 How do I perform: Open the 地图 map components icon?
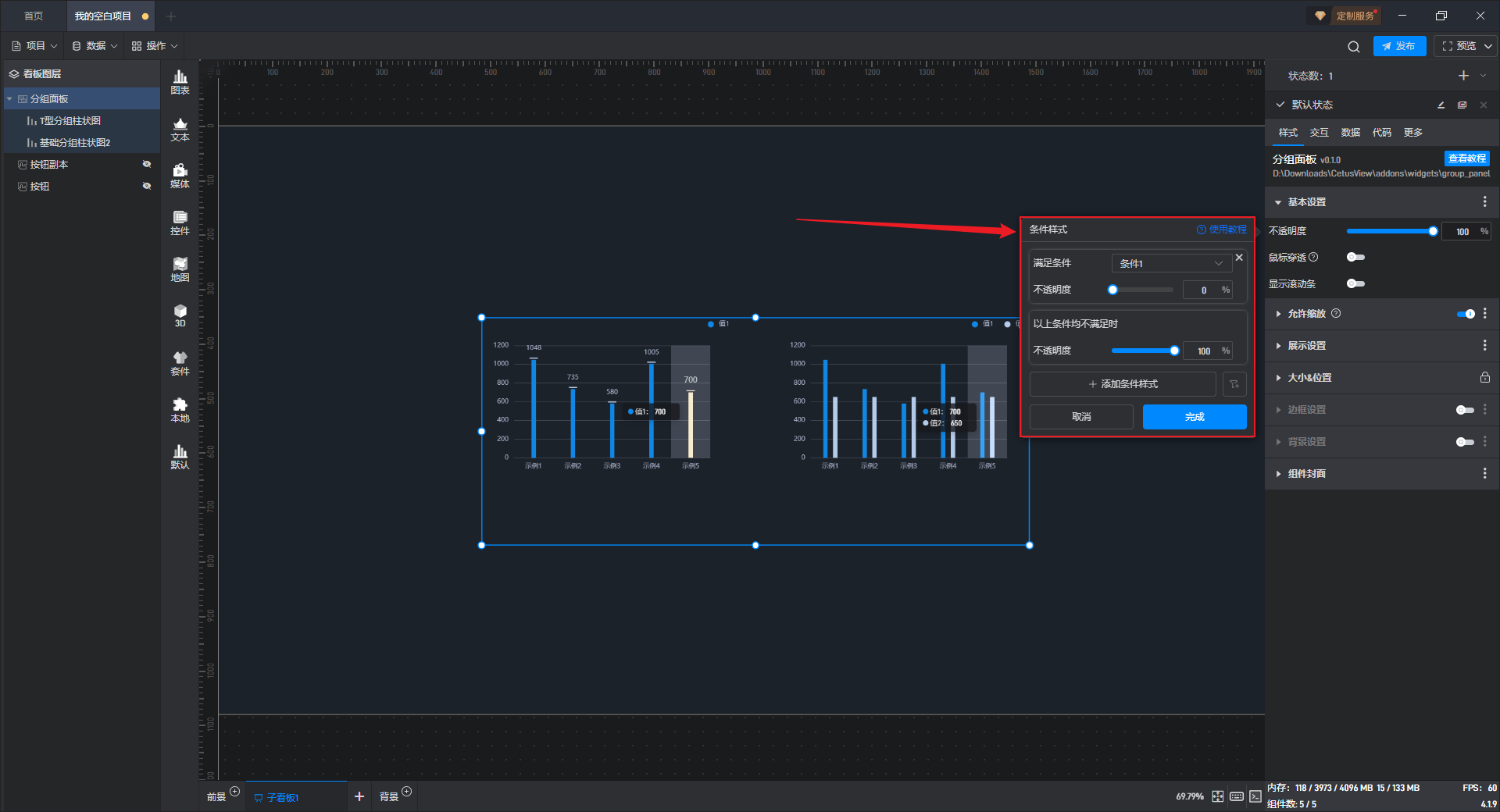[x=180, y=269]
